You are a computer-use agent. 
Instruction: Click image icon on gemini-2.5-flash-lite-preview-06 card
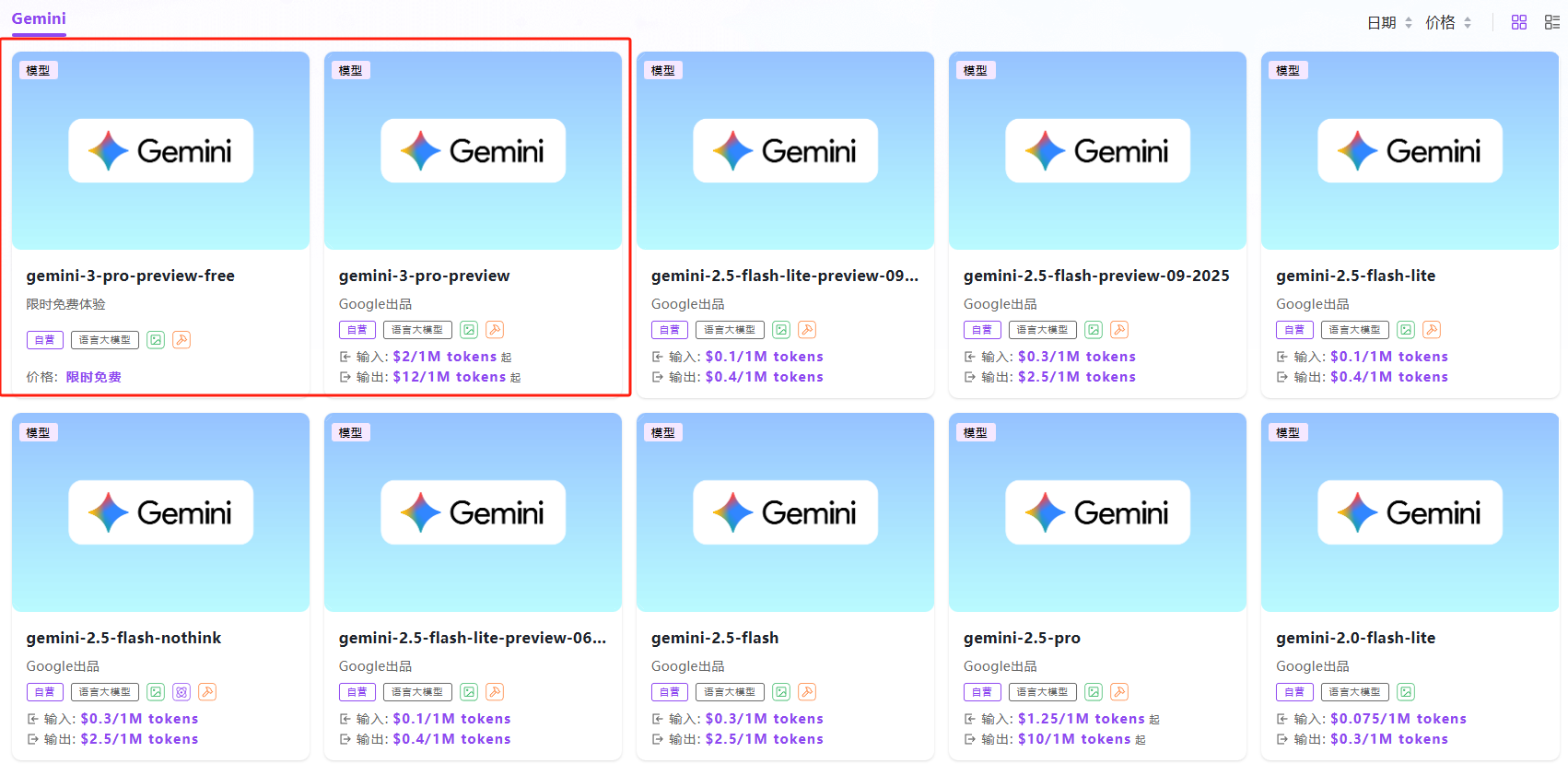(469, 692)
